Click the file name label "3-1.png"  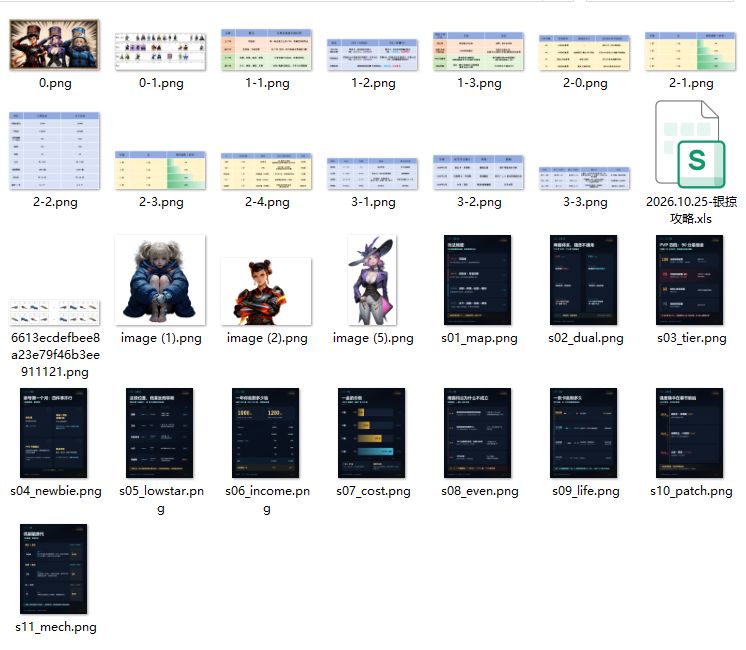pos(373,202)
